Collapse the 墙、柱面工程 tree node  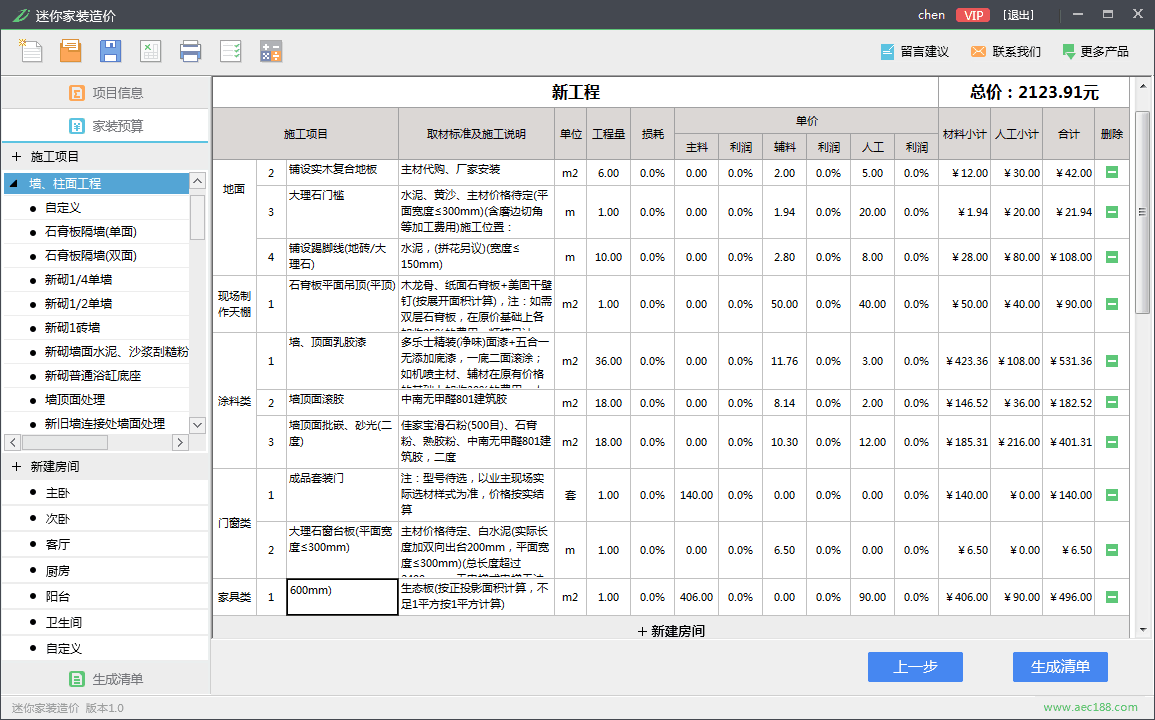[13, 183]
